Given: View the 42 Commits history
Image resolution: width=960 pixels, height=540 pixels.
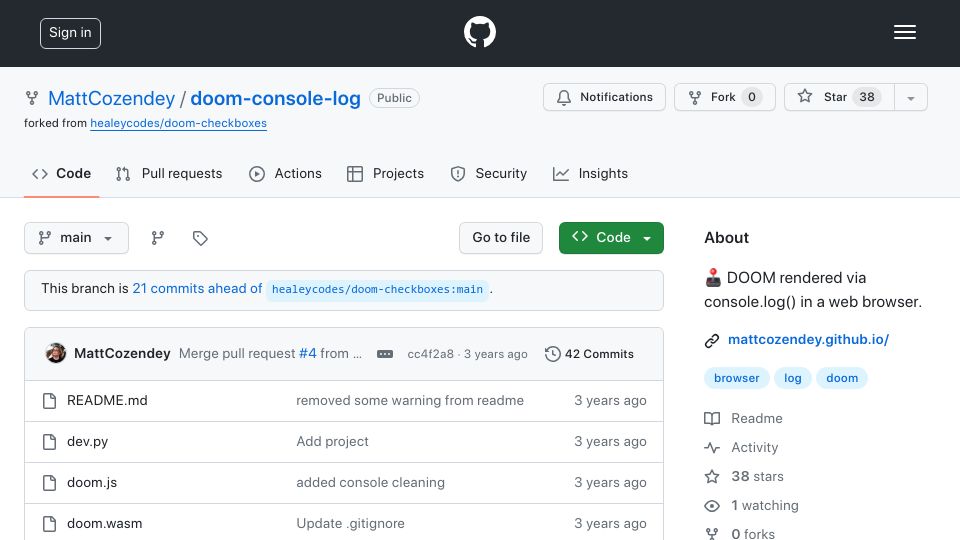Looking at the screenshot, I should pyautogui.click(x=589, y=354).
